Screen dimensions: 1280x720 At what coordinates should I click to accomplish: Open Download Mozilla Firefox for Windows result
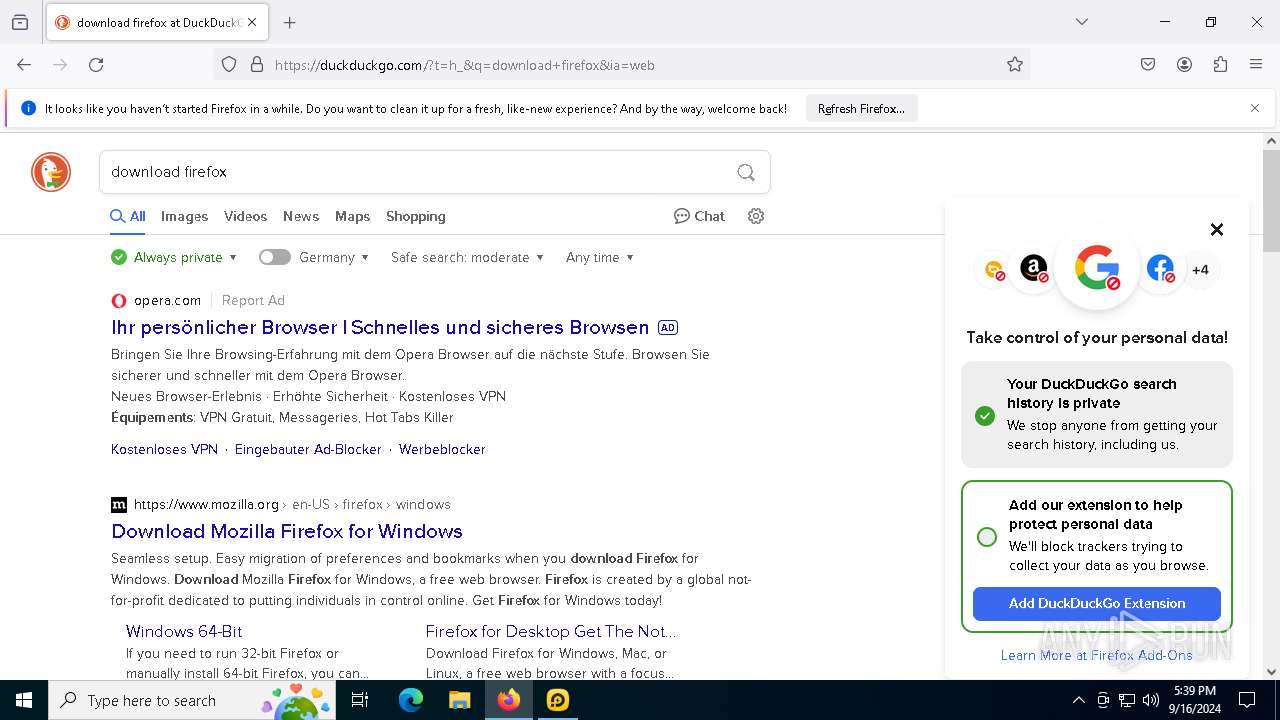click(x=287, y=531)
